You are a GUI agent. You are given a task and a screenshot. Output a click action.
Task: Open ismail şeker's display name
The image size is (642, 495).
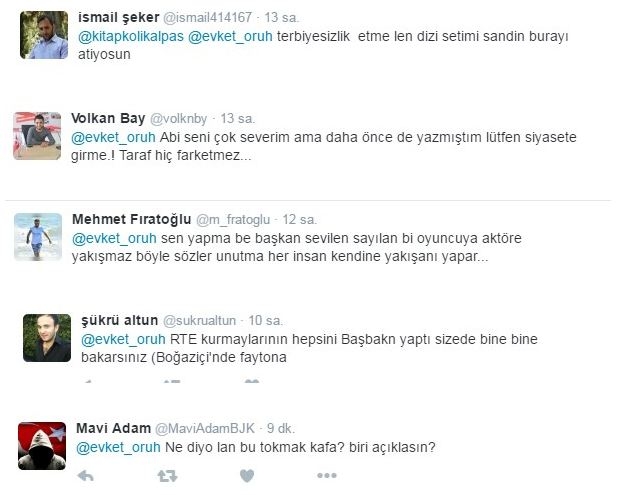(x=119, y=18)
